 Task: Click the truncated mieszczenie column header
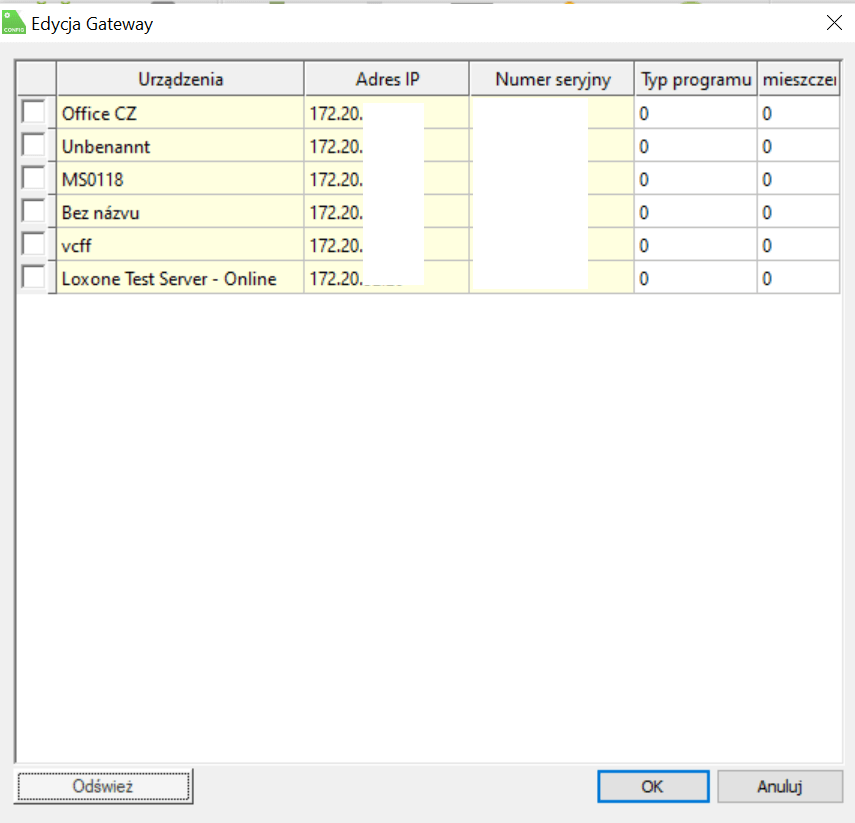coord(798,79)
